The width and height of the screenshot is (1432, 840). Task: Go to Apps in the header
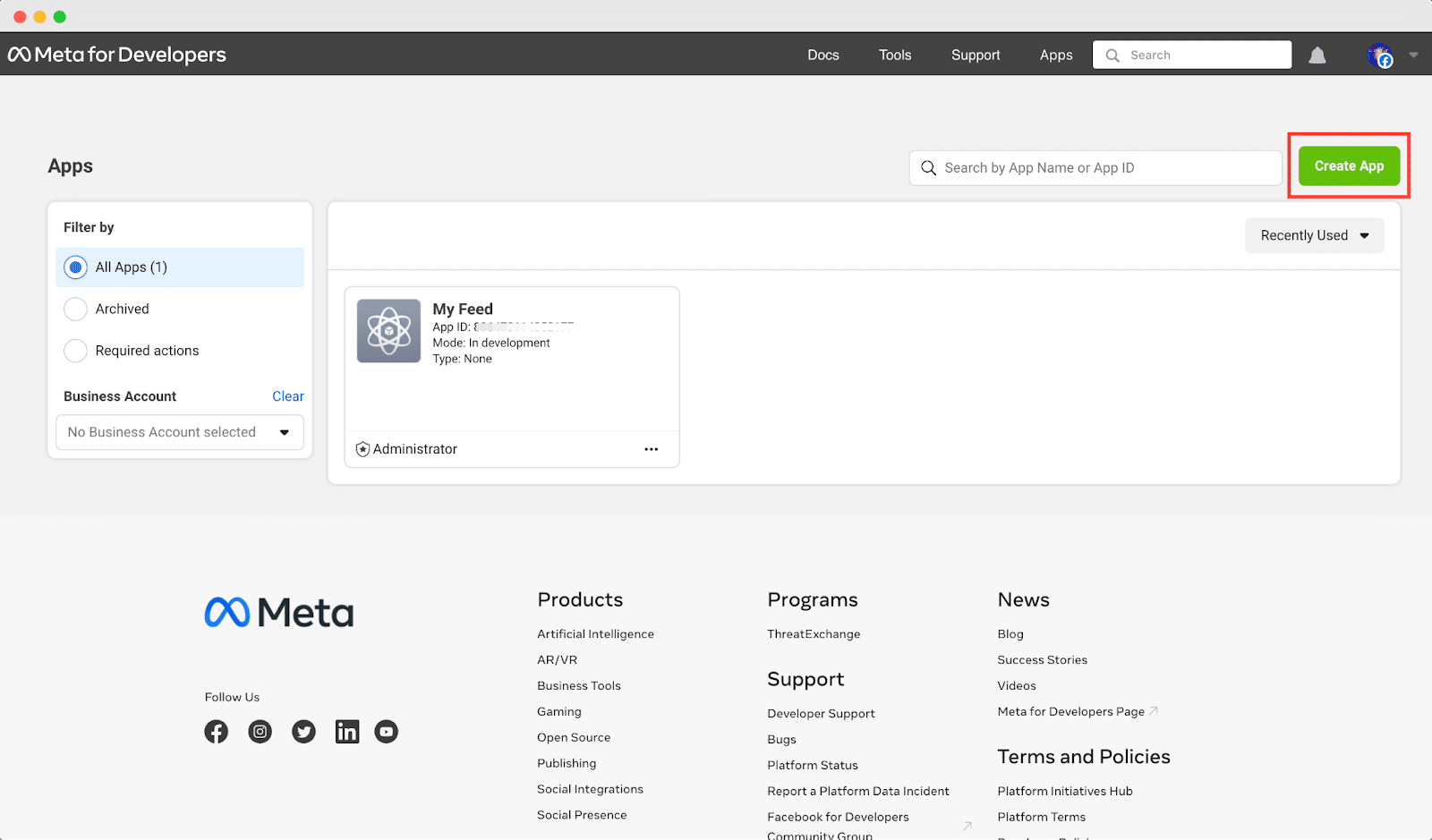click(1056, 55)
